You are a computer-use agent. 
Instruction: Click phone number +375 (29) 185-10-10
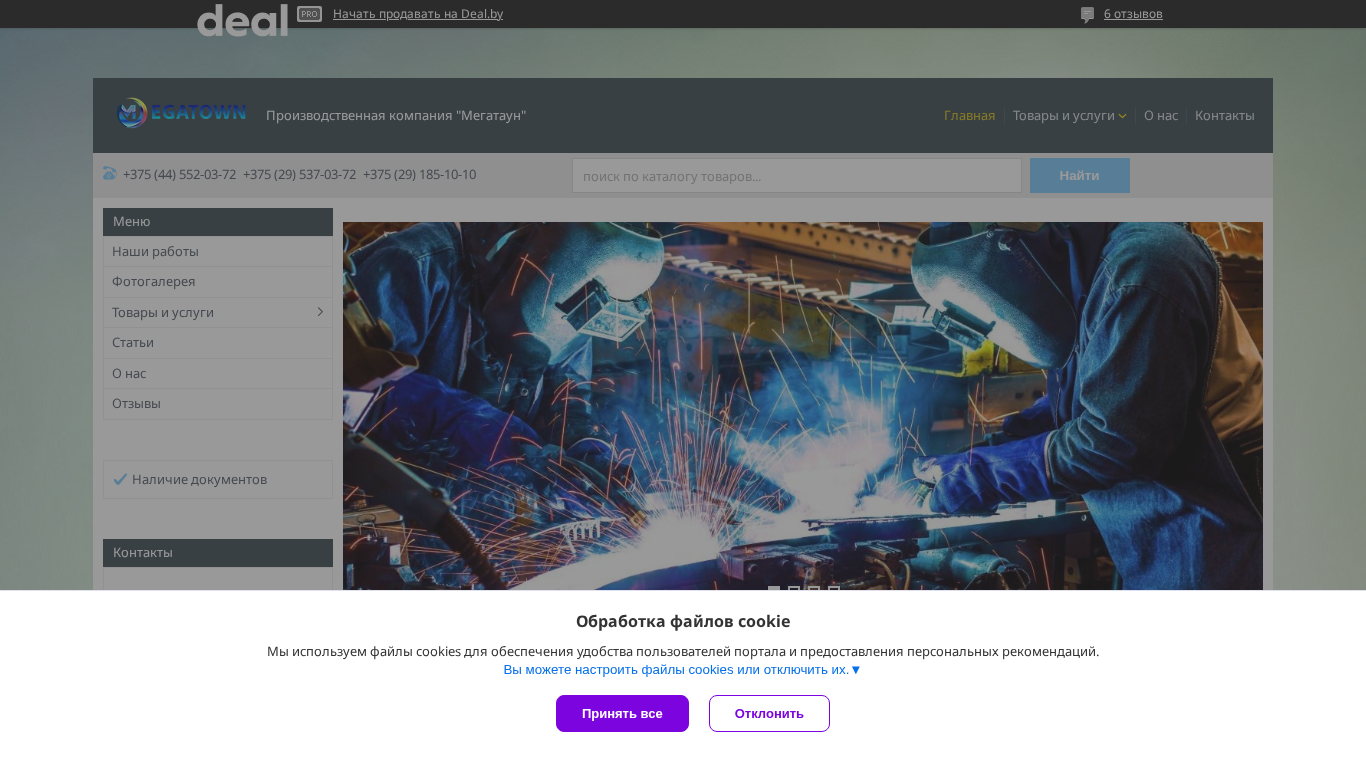tap(419, 174)
